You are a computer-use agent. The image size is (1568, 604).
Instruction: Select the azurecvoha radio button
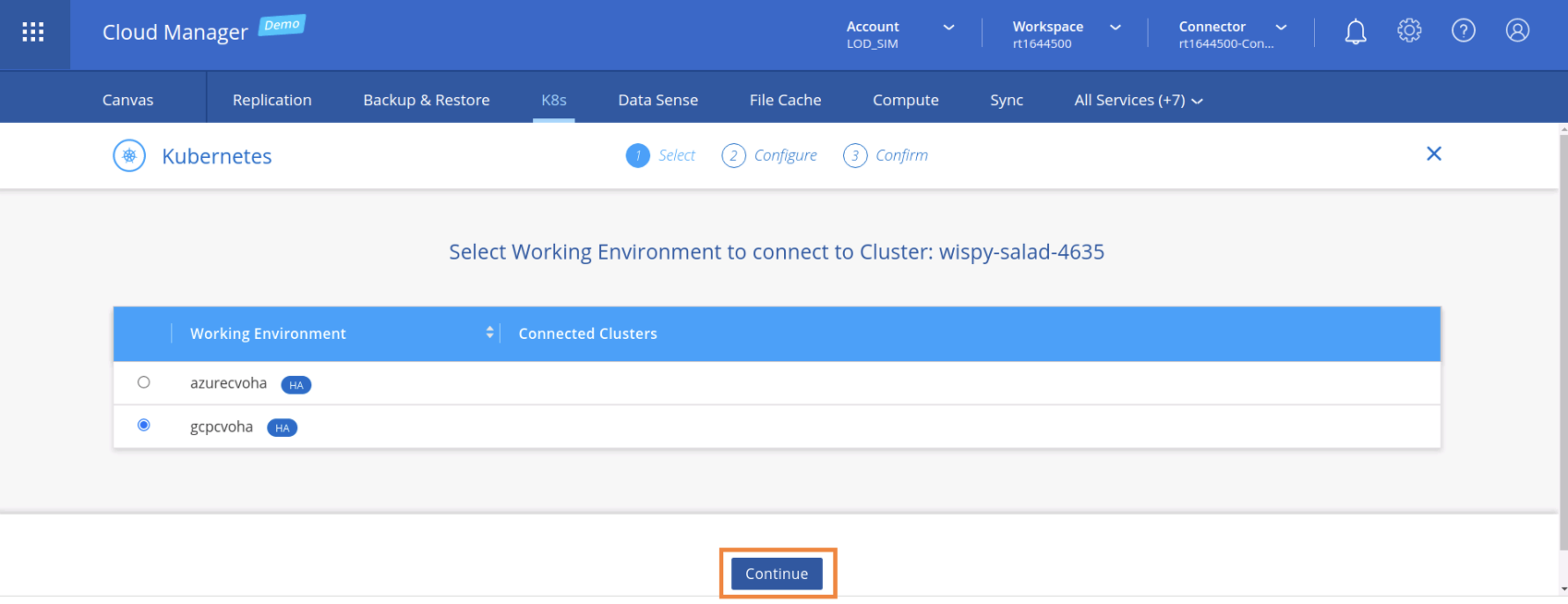pos(143,382)
